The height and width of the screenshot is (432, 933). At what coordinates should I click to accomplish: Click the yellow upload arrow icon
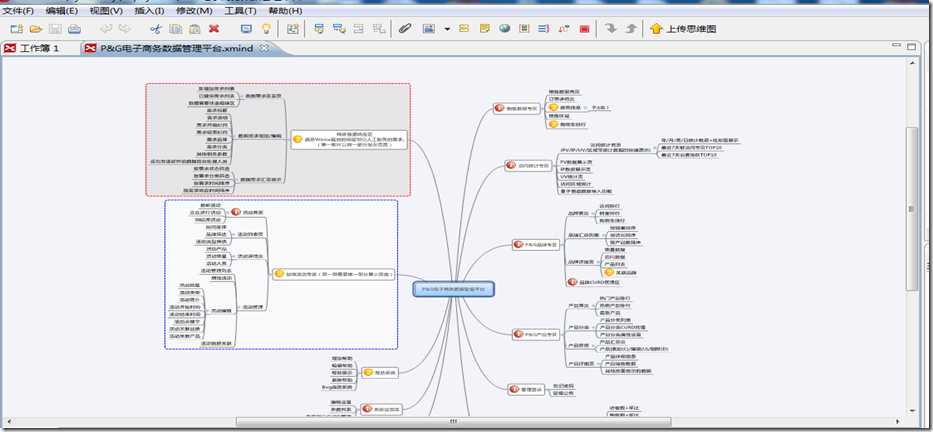coord(656,29)
